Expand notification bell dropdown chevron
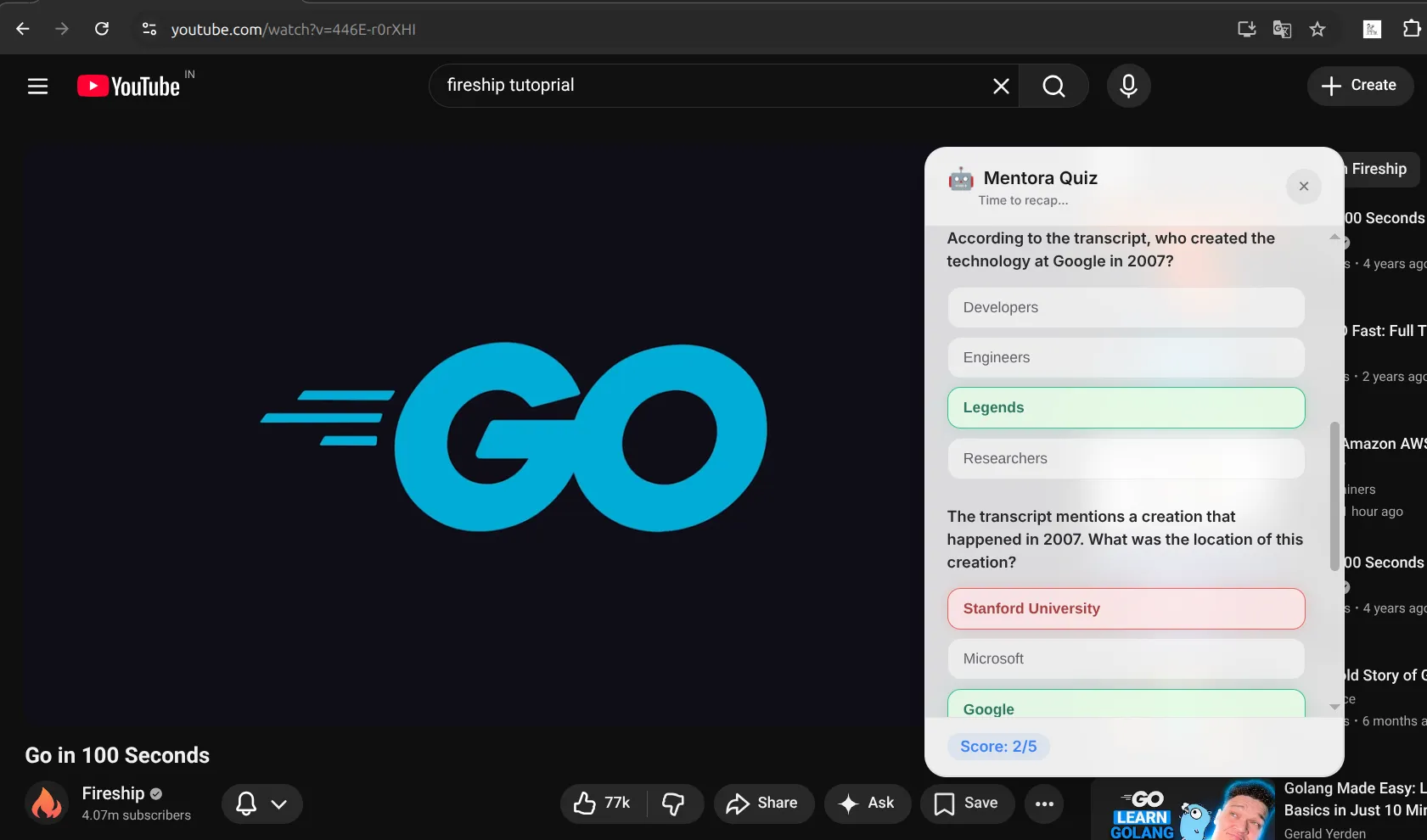The height and width of the screenshot is (840, 1427). [x=278, y=804]
